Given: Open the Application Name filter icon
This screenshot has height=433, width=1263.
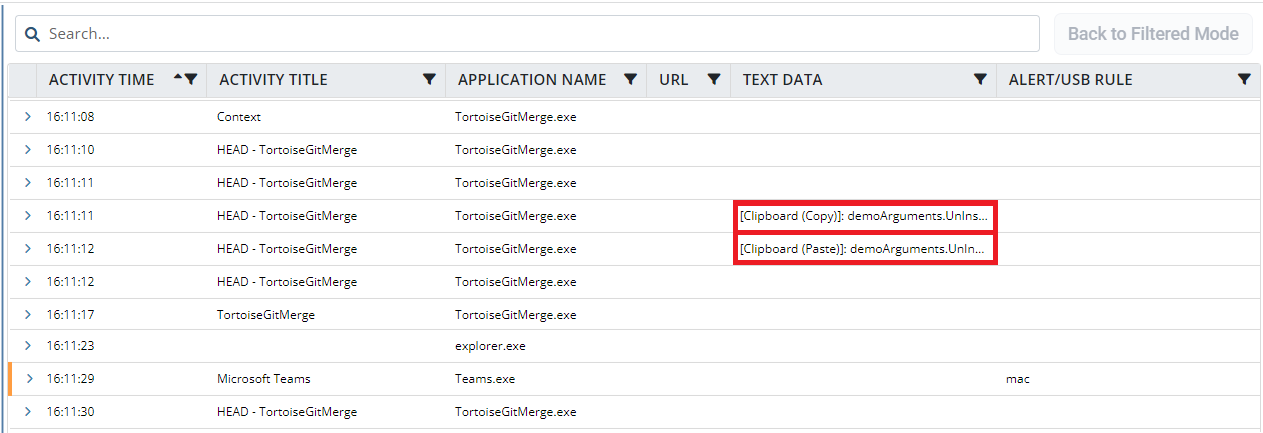Looking at the screenshot, I should pyautogui.click(x=630, y=80).
